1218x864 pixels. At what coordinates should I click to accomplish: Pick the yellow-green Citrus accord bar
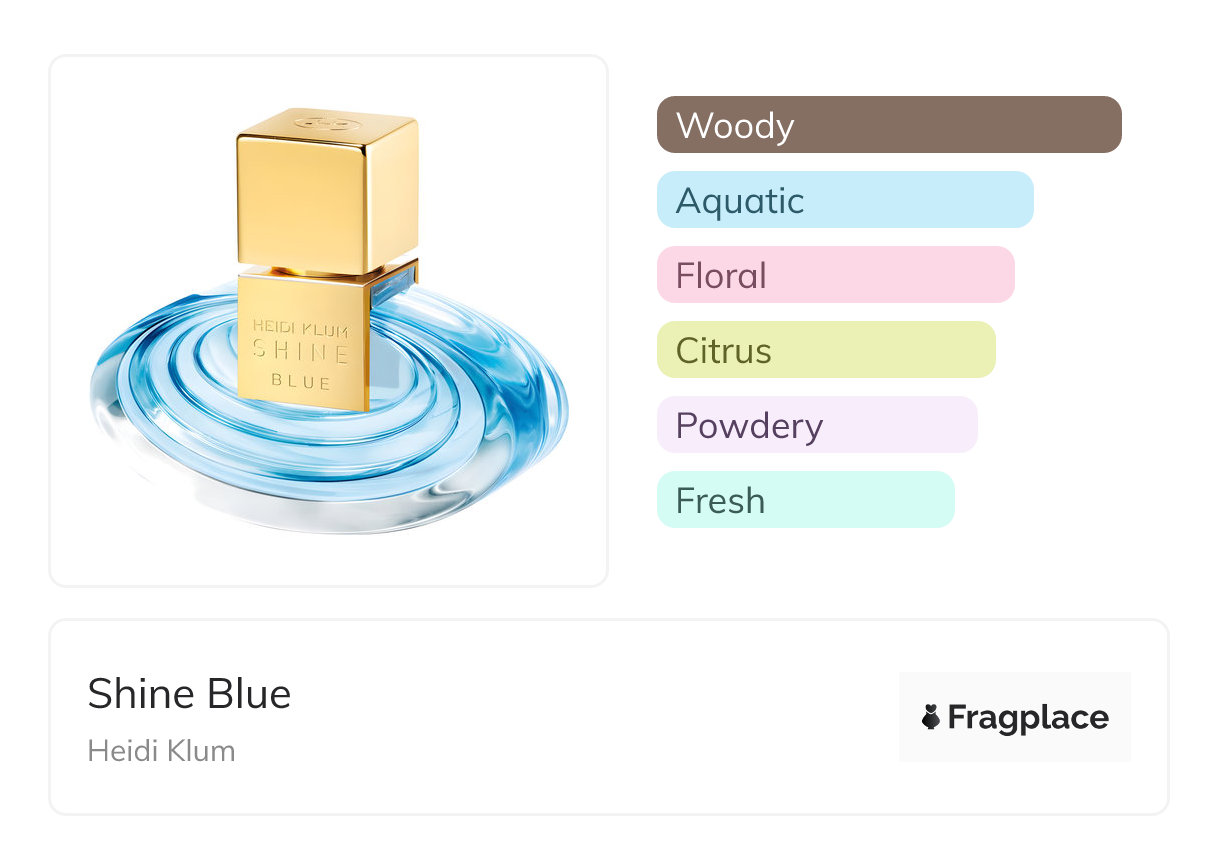tap(825, 350)
